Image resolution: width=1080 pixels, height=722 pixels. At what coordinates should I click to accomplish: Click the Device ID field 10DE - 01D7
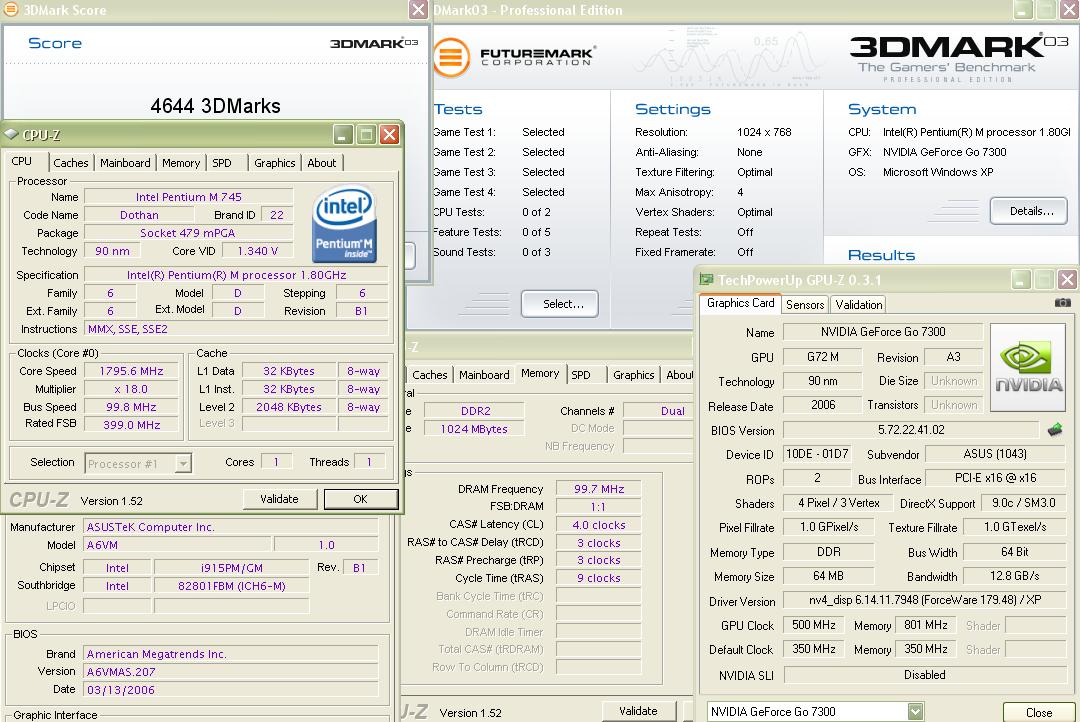coord(818,454)
